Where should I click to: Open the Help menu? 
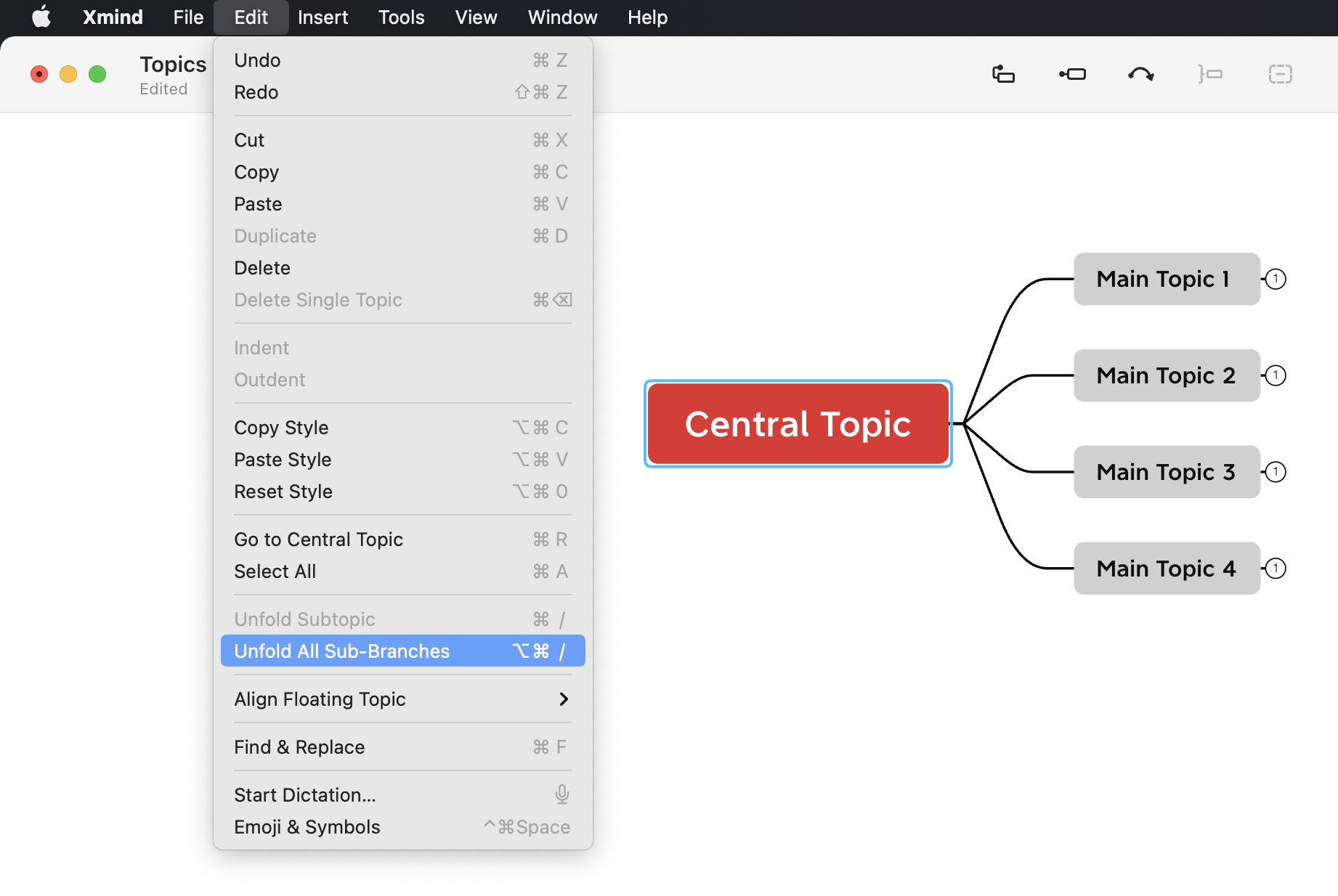(647, 17)
